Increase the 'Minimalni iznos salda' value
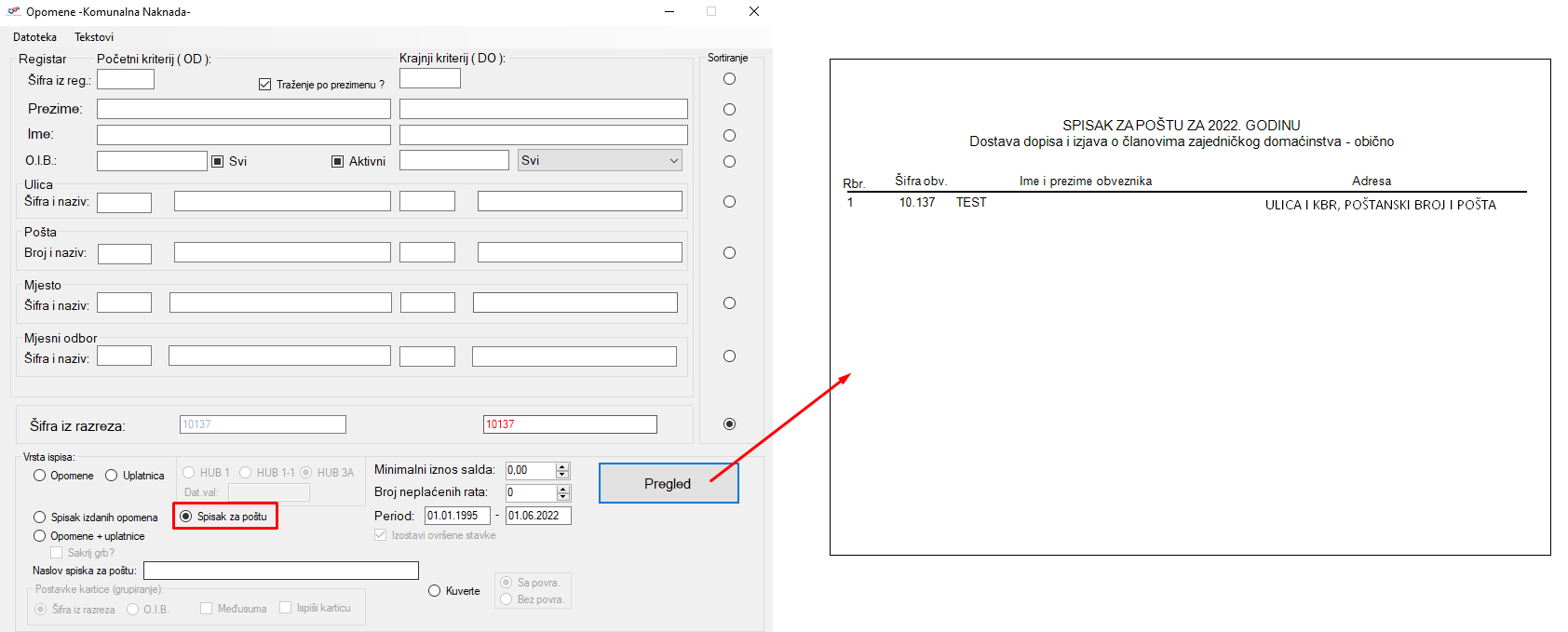Viewport: 1568px width, 632px height. pos(562,466)
